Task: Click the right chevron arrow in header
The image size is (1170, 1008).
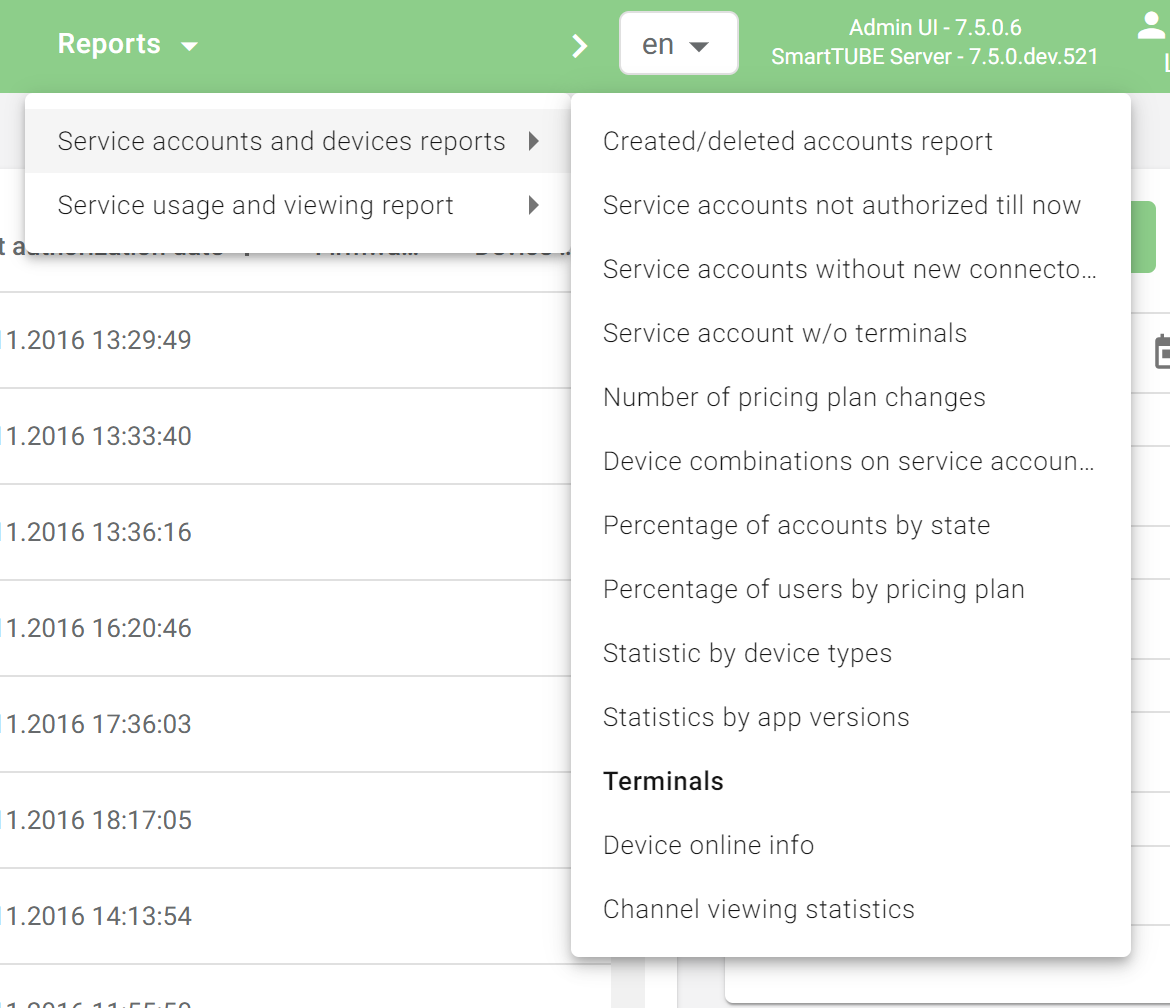Action: click(x=580, y=46)
